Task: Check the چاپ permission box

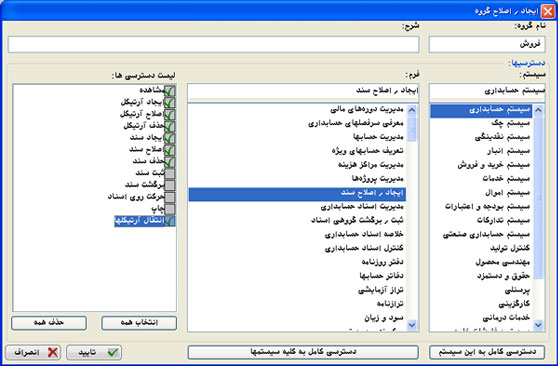Action: (x=170, y=209)
